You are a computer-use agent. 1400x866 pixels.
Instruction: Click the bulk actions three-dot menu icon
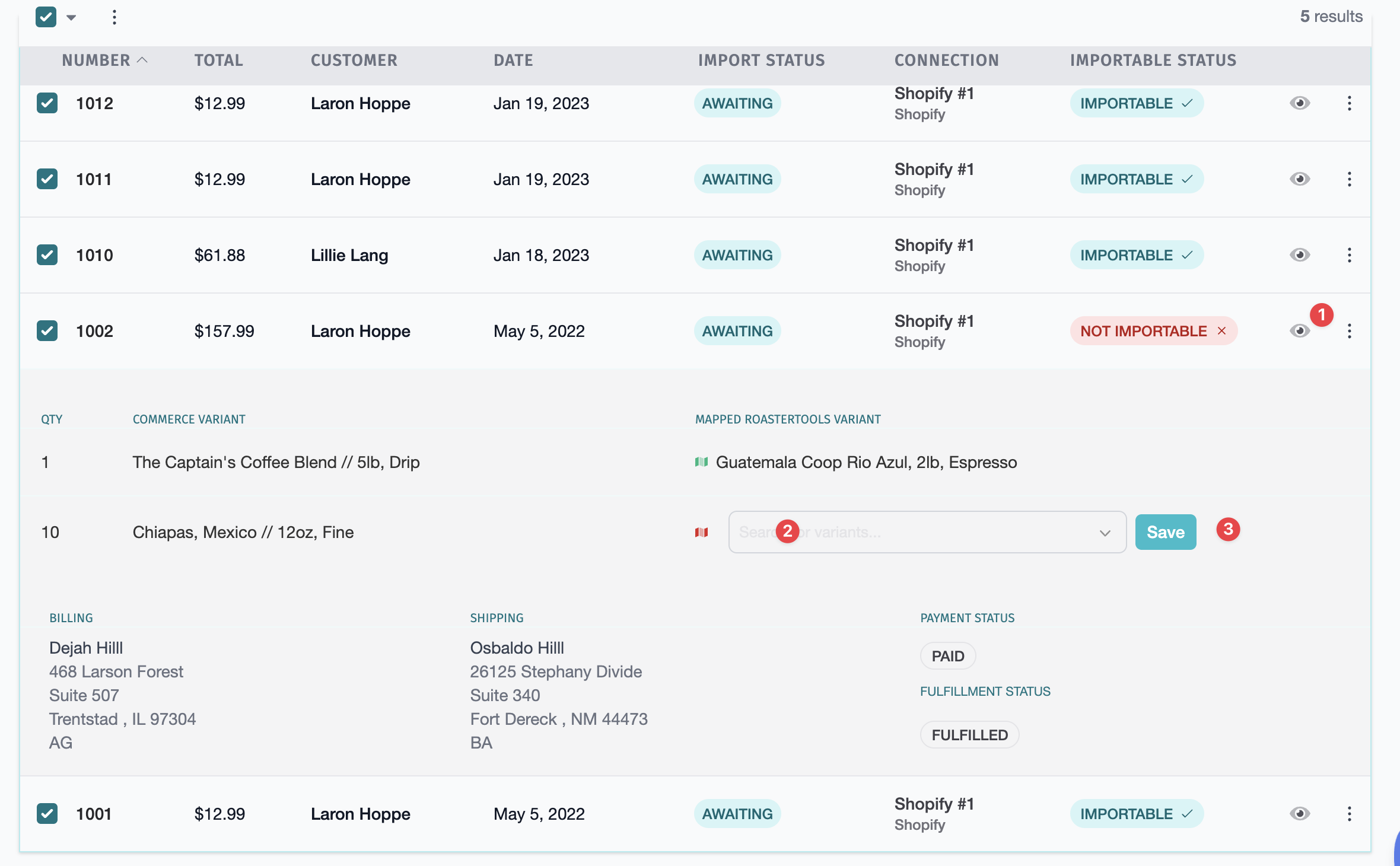[x=114, y=17]
